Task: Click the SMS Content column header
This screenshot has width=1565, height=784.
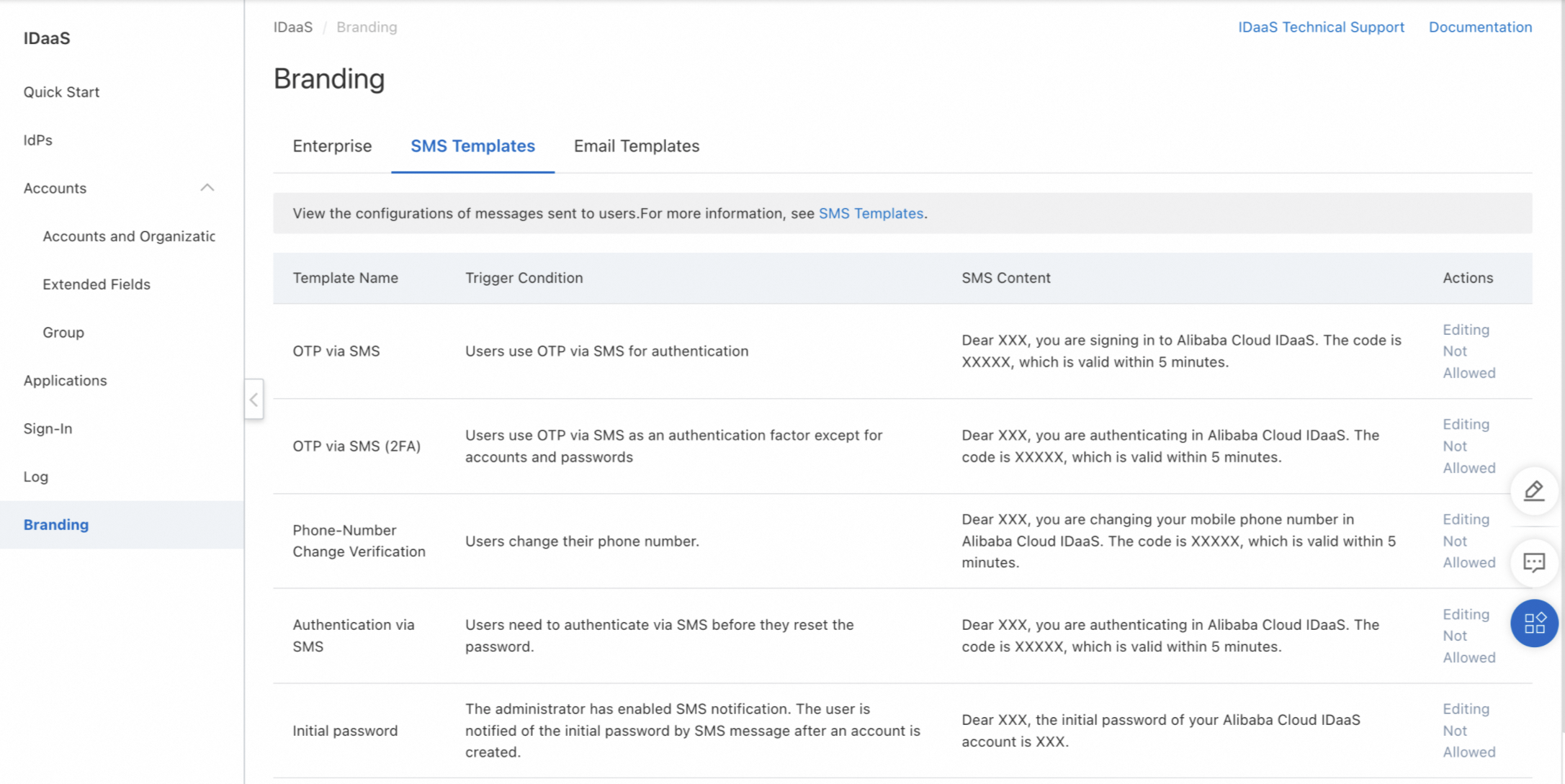Action: point(1005,278)
